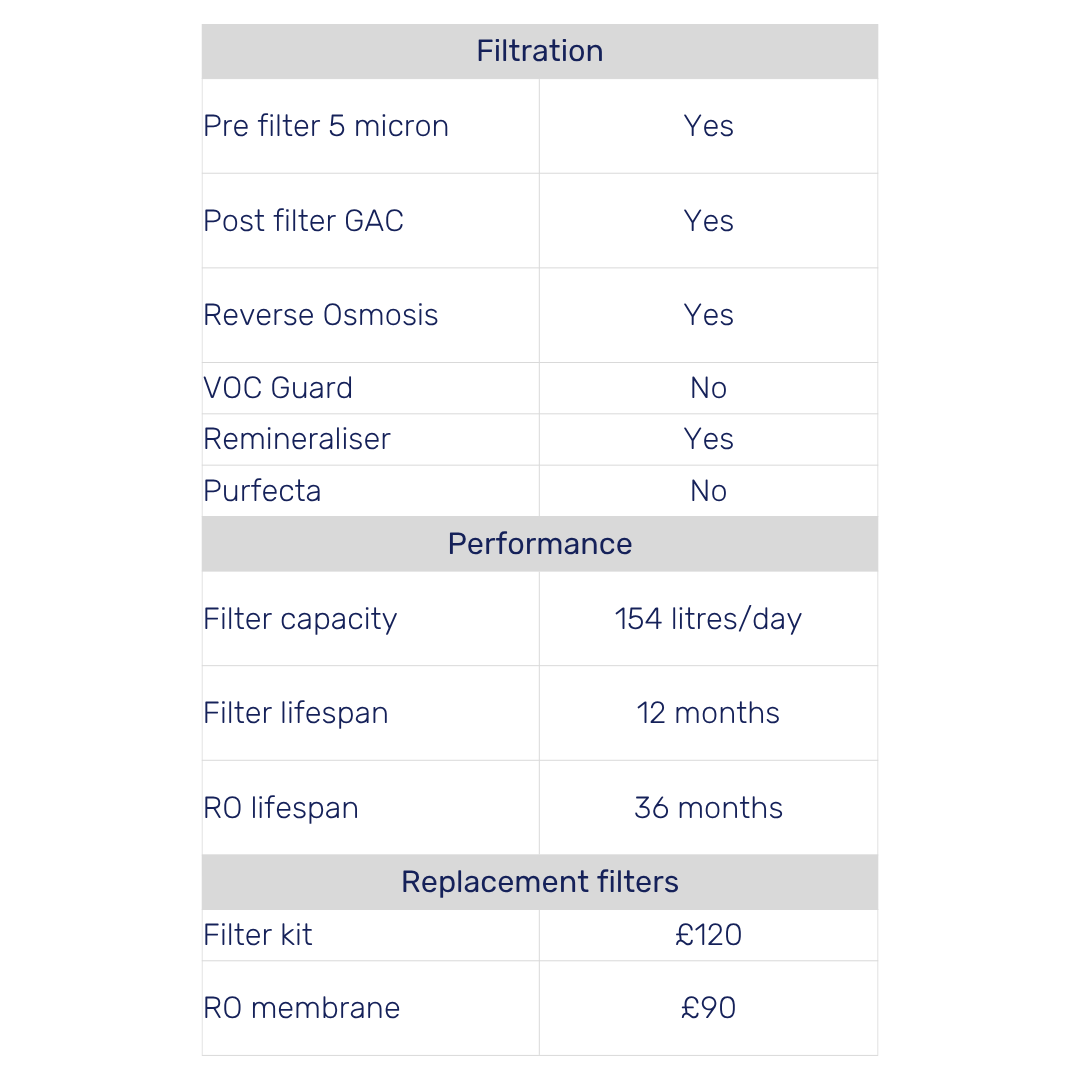Viewport: 1080px width, 1080px height.
Task: Select the 154 litres/day capacity value
Action: (708, 619)
